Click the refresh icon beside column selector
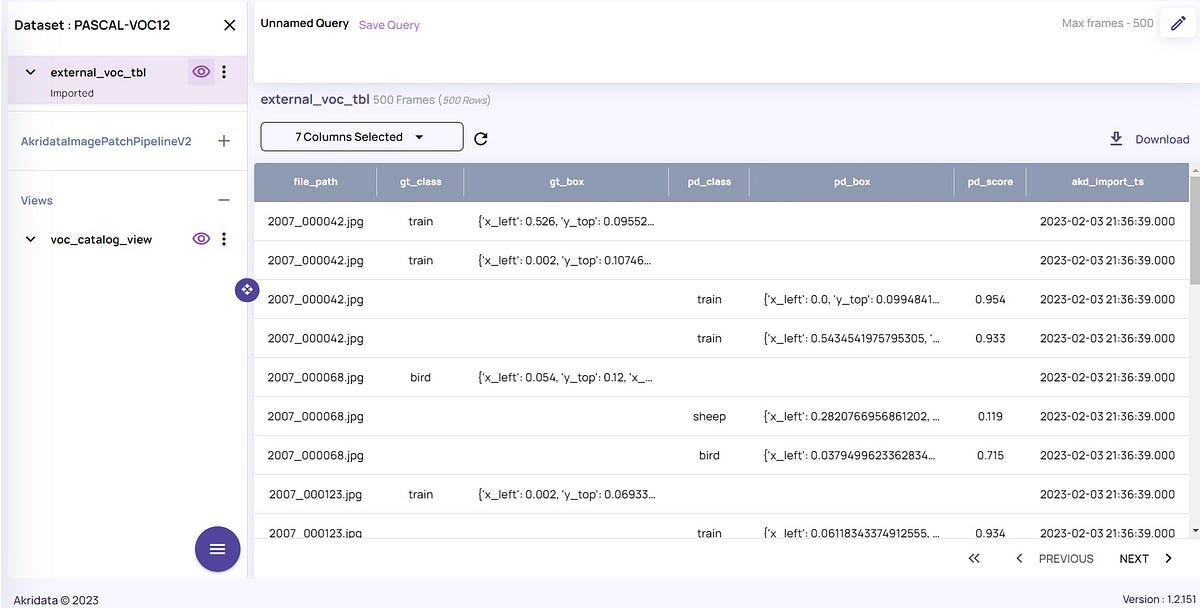The image size is (1200, 608). coord(481,138)
